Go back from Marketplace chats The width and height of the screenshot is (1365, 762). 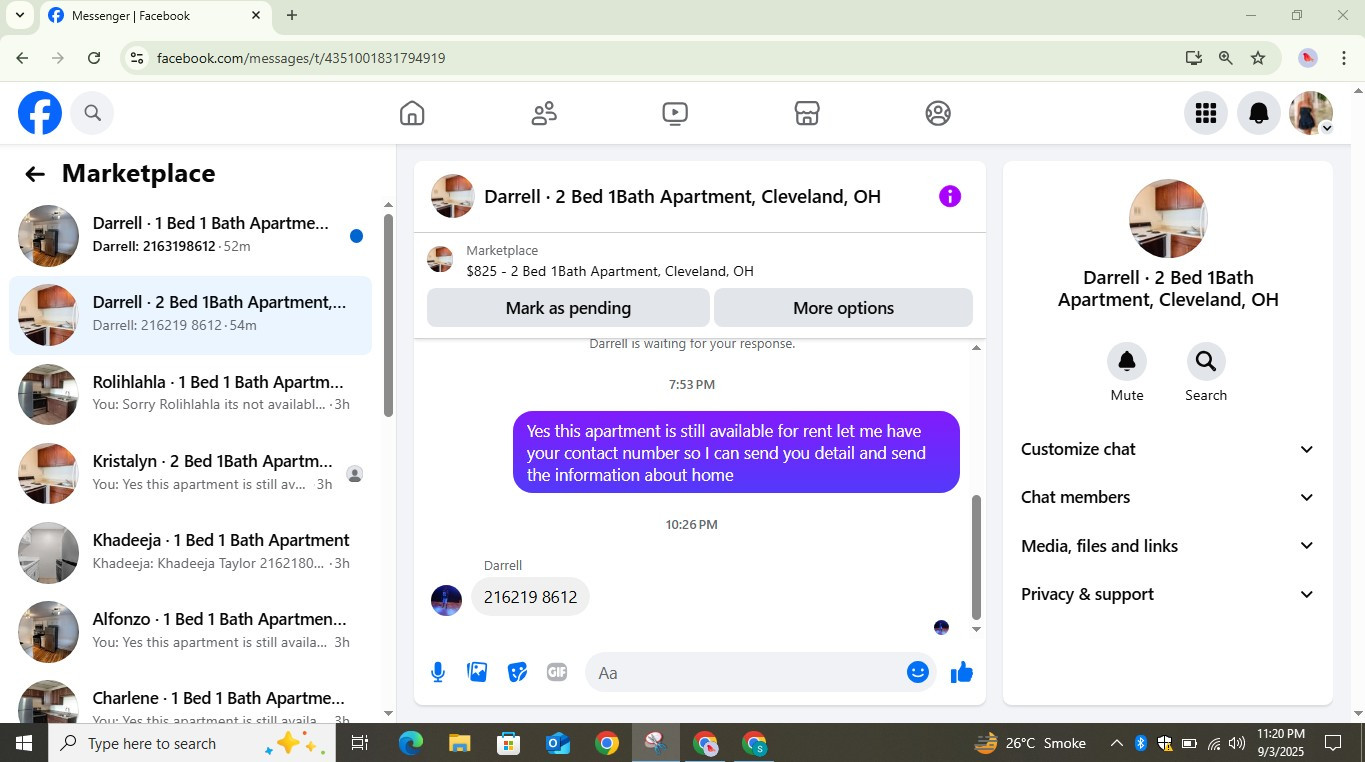point(35,174)
